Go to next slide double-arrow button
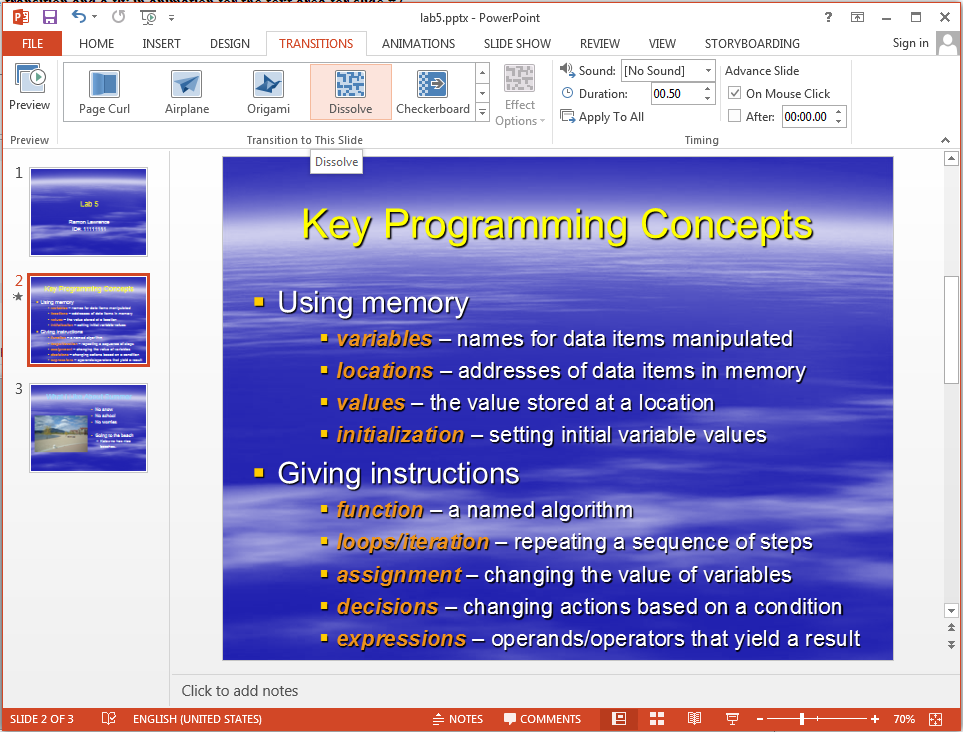Screen dimensions: 963x732 (951, 645)
